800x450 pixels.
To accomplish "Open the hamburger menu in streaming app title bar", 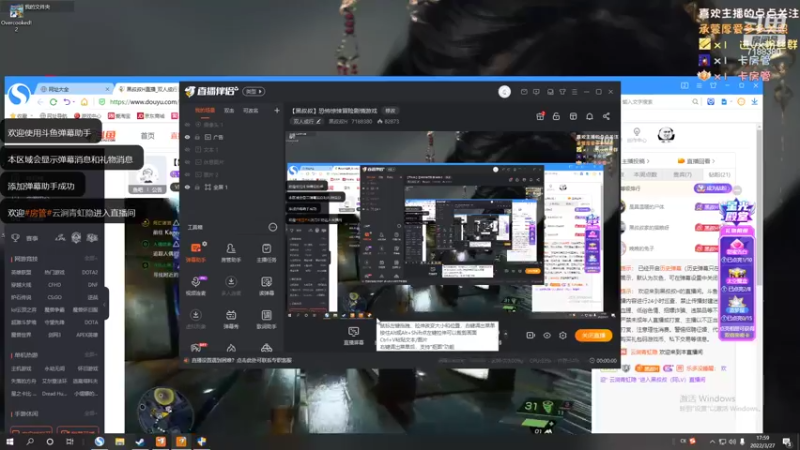I will 574,92.
